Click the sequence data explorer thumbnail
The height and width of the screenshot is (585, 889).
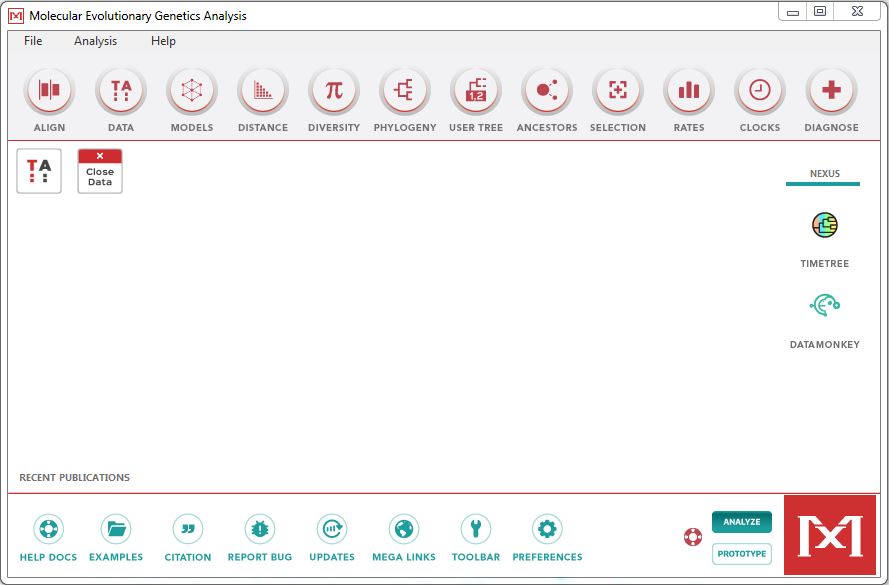39,171
